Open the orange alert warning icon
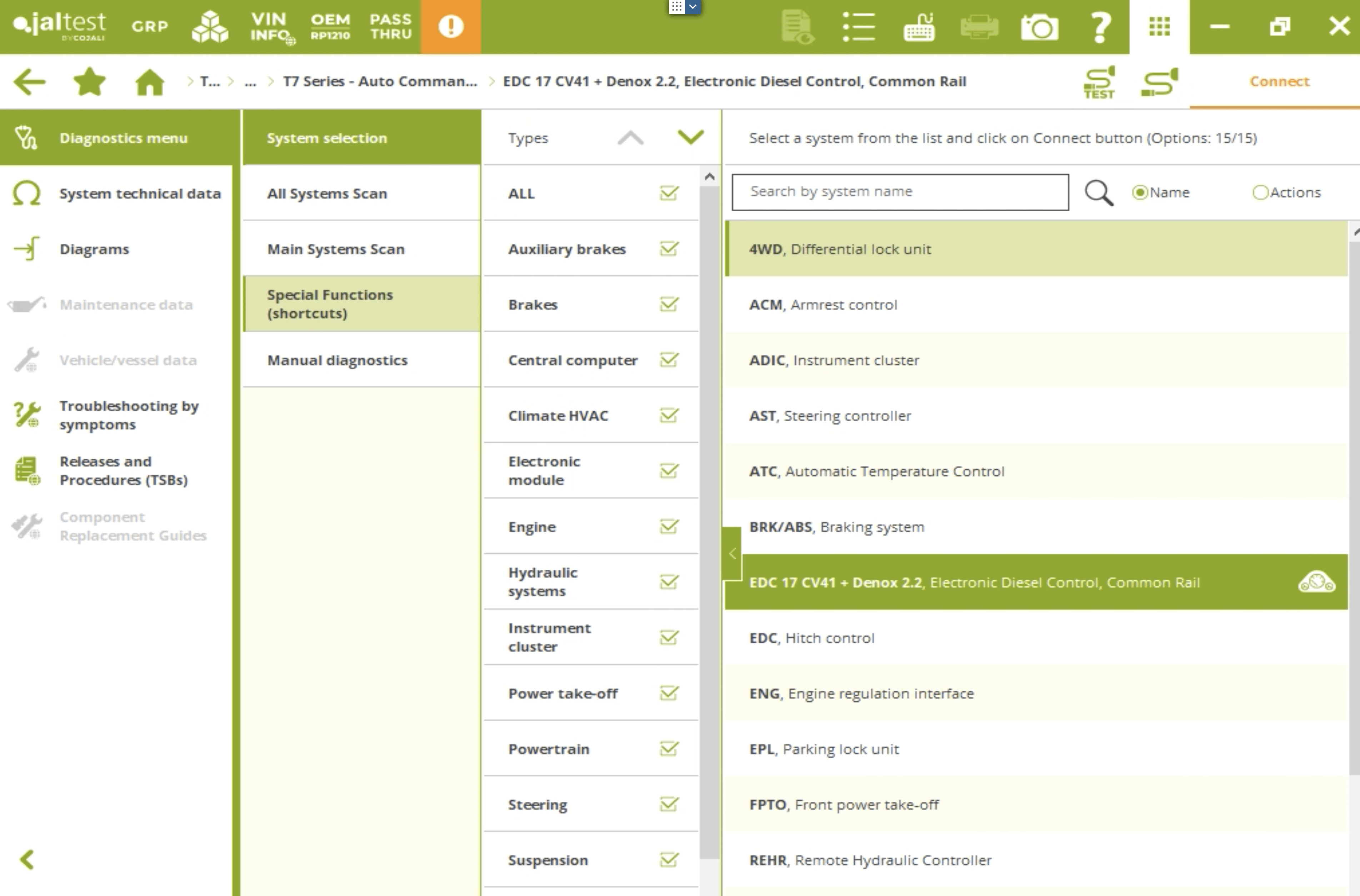Screen dimensions: 1360x896 (450, 27)
